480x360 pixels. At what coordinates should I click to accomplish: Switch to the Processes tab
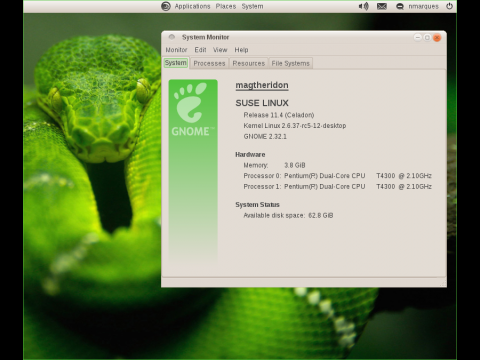[209, 63]
